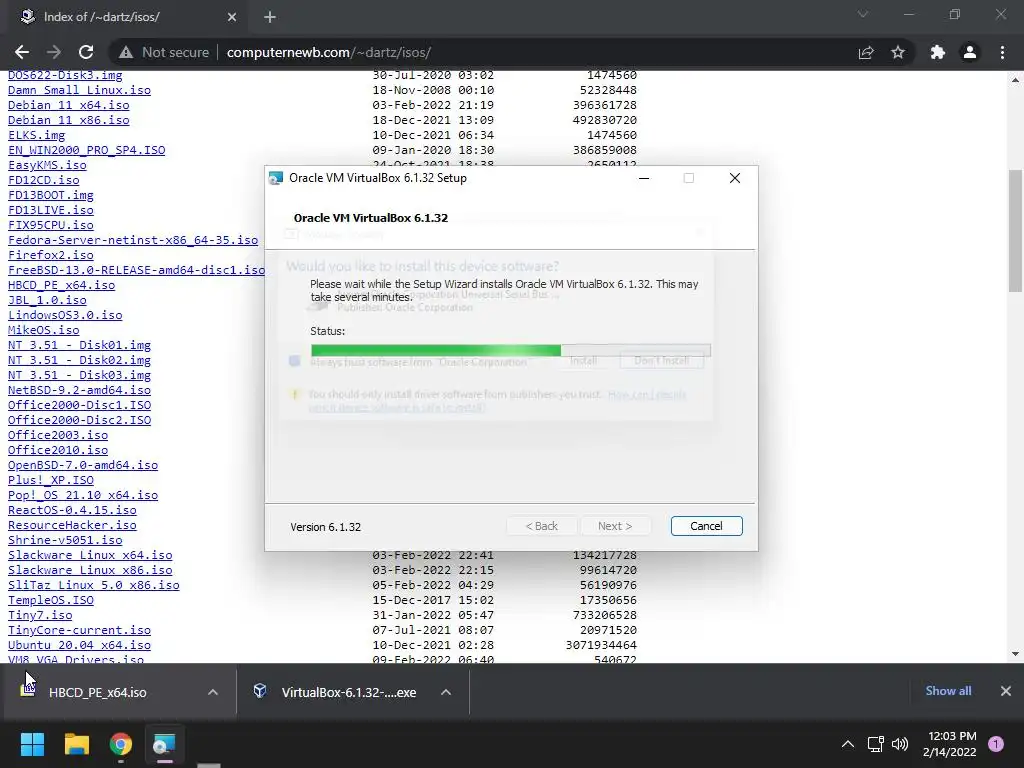Open NetBSD-9.2-amd64.iso link
Image resolution: width=1024 pixels, height=768 pixels.
tap(79, 391)
